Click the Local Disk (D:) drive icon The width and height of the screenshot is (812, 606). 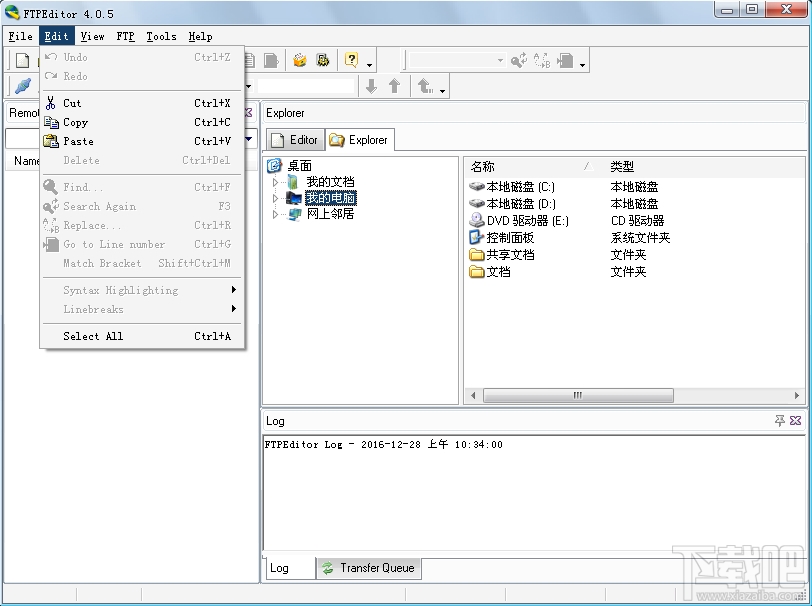click(x=476, y=204)
